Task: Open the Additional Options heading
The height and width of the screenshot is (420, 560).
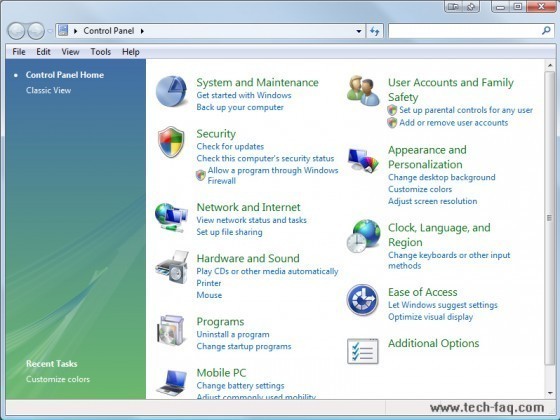Action: point(434,343)
